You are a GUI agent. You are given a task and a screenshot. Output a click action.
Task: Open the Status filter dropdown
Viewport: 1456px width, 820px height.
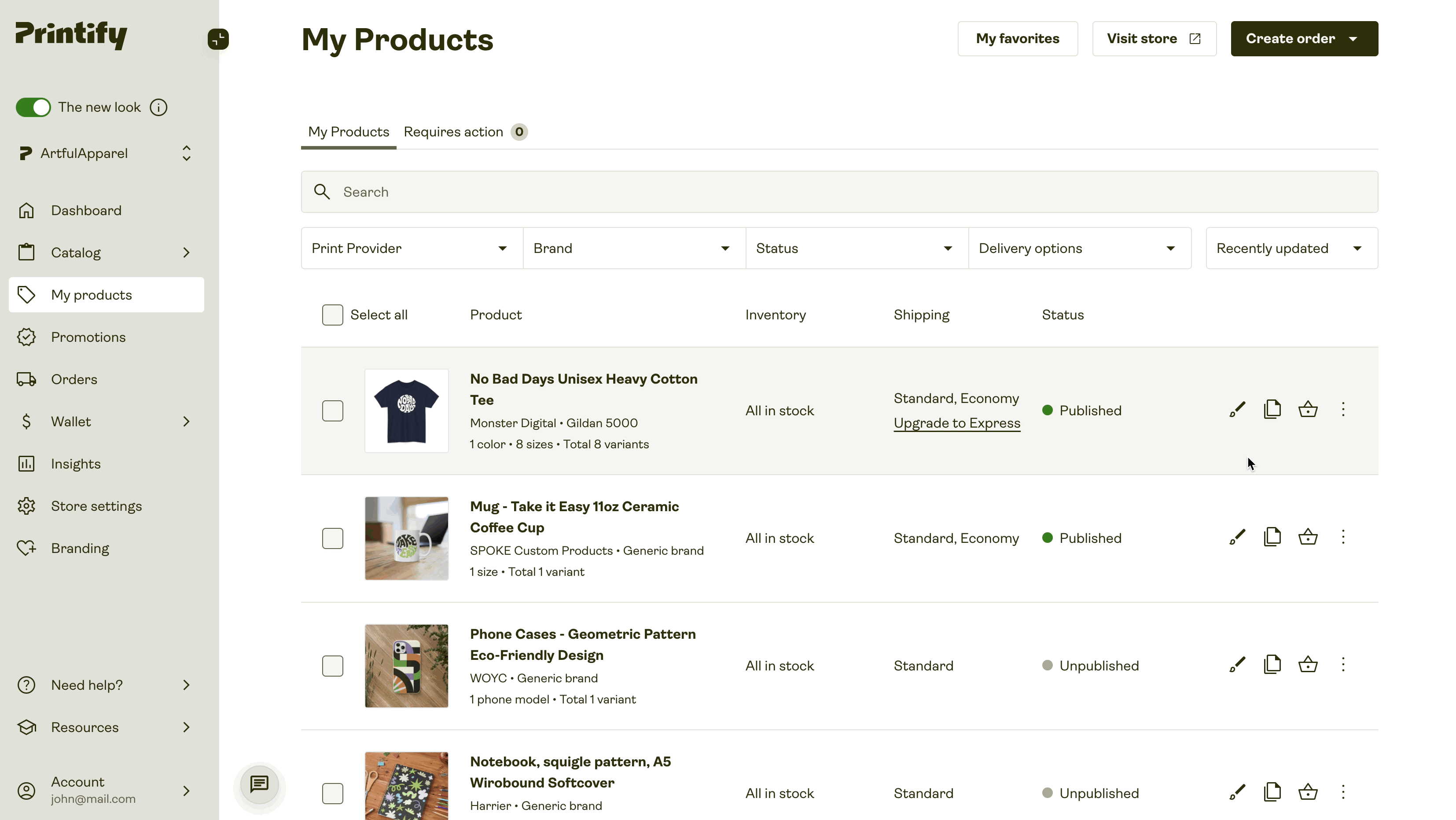click(857, 249)
